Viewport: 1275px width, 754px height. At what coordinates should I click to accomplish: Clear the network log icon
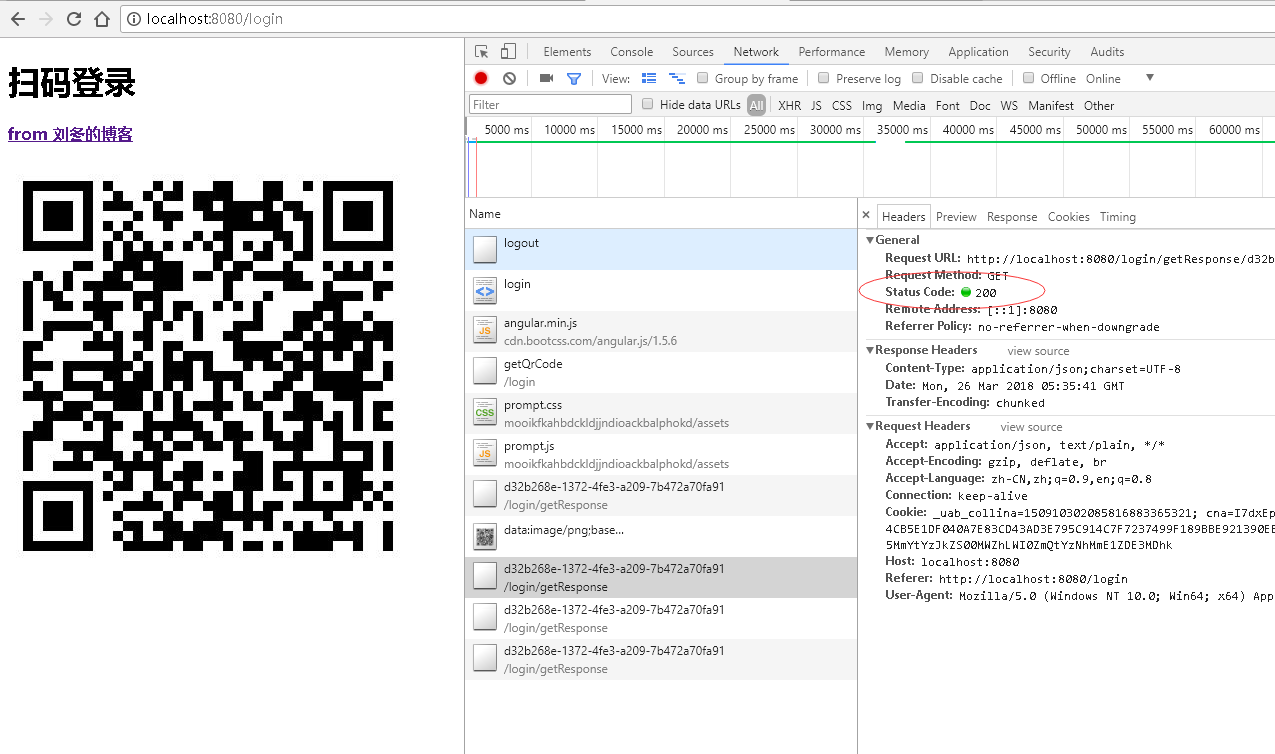509,78
